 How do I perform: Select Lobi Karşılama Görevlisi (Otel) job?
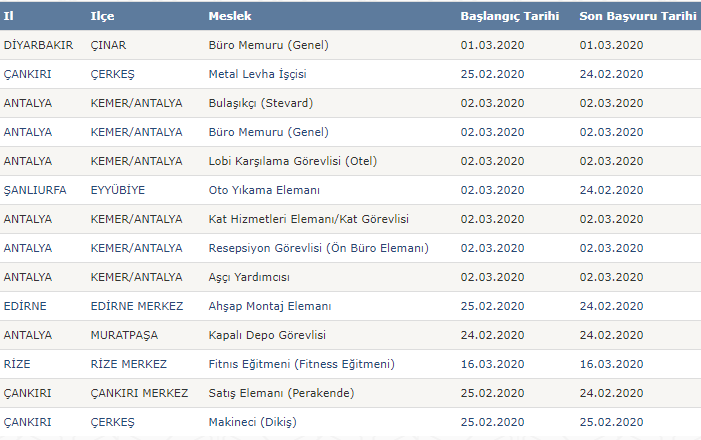pyautogui.click(x=293, y=161)
